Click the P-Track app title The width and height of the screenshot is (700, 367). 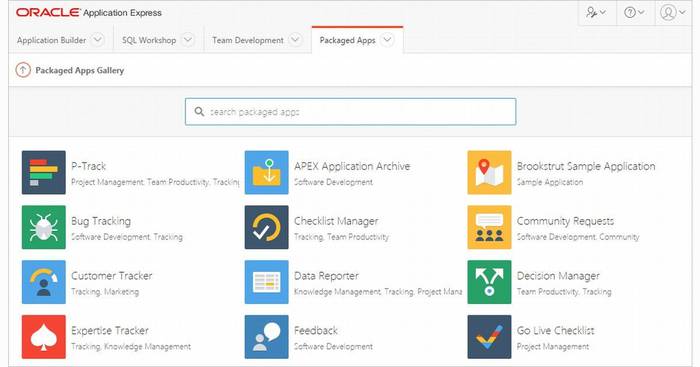pos(88,166)
